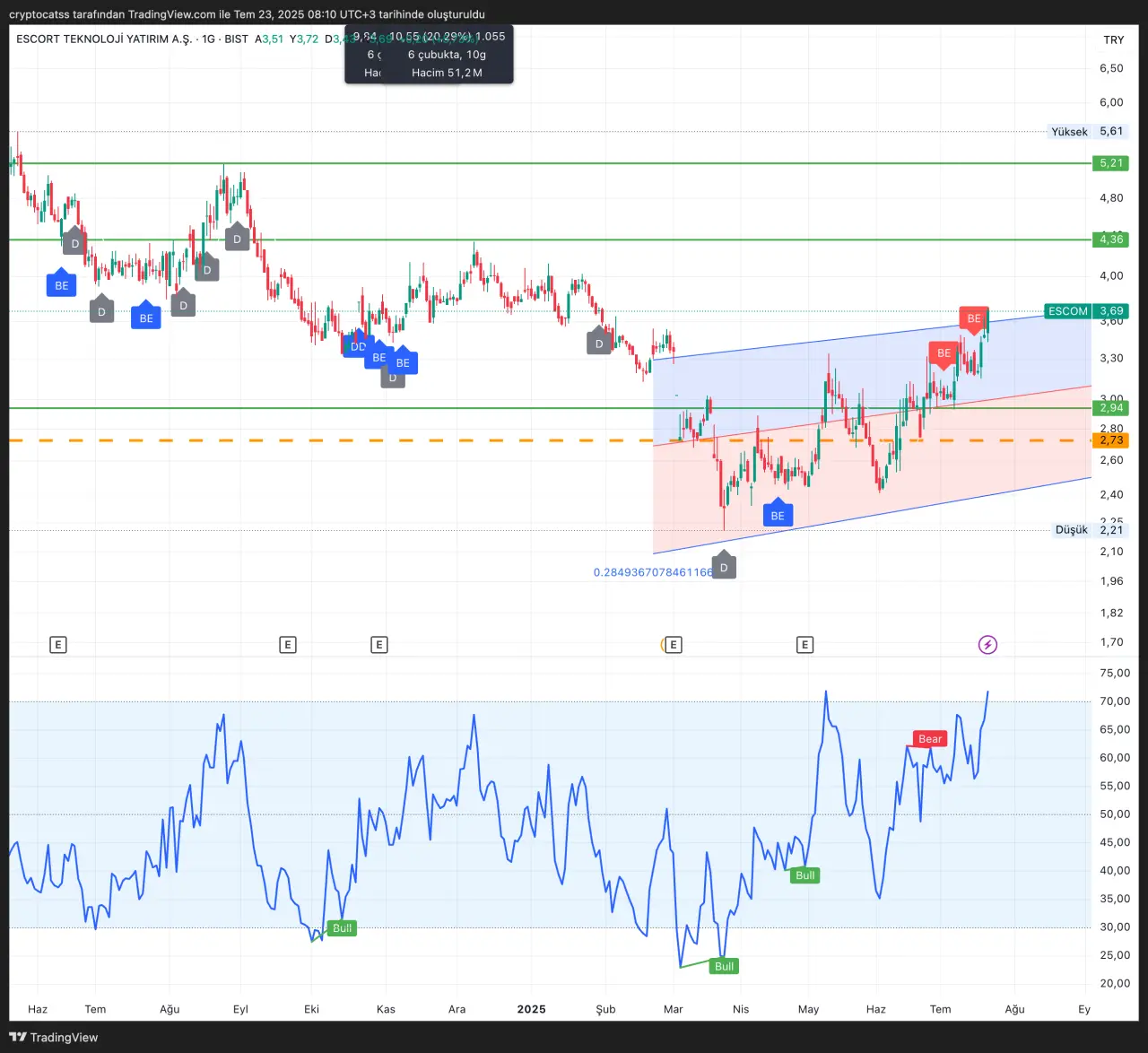
Task: Click the 2025 year label on time axis
Action: click(x=531, y=1009)
